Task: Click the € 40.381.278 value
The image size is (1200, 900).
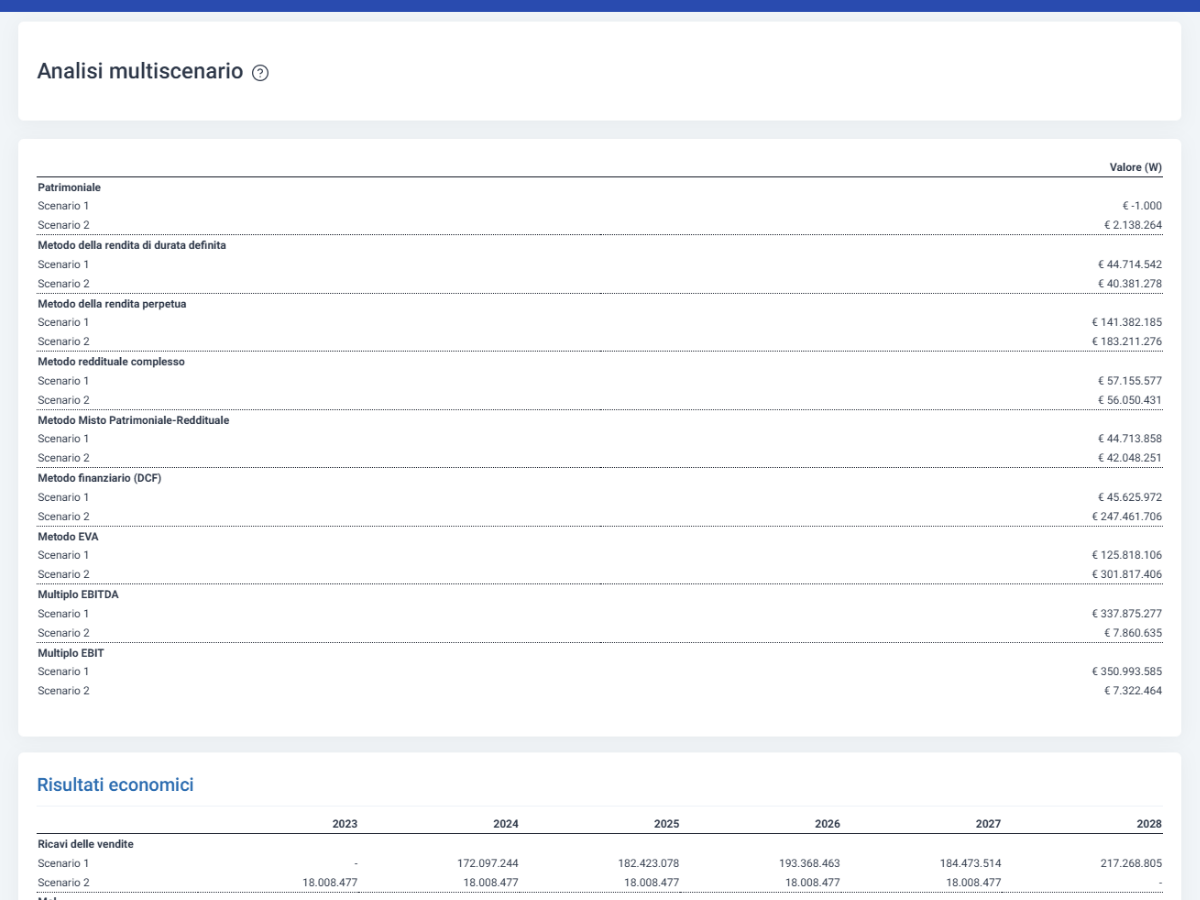Action: coord(1130,284)
